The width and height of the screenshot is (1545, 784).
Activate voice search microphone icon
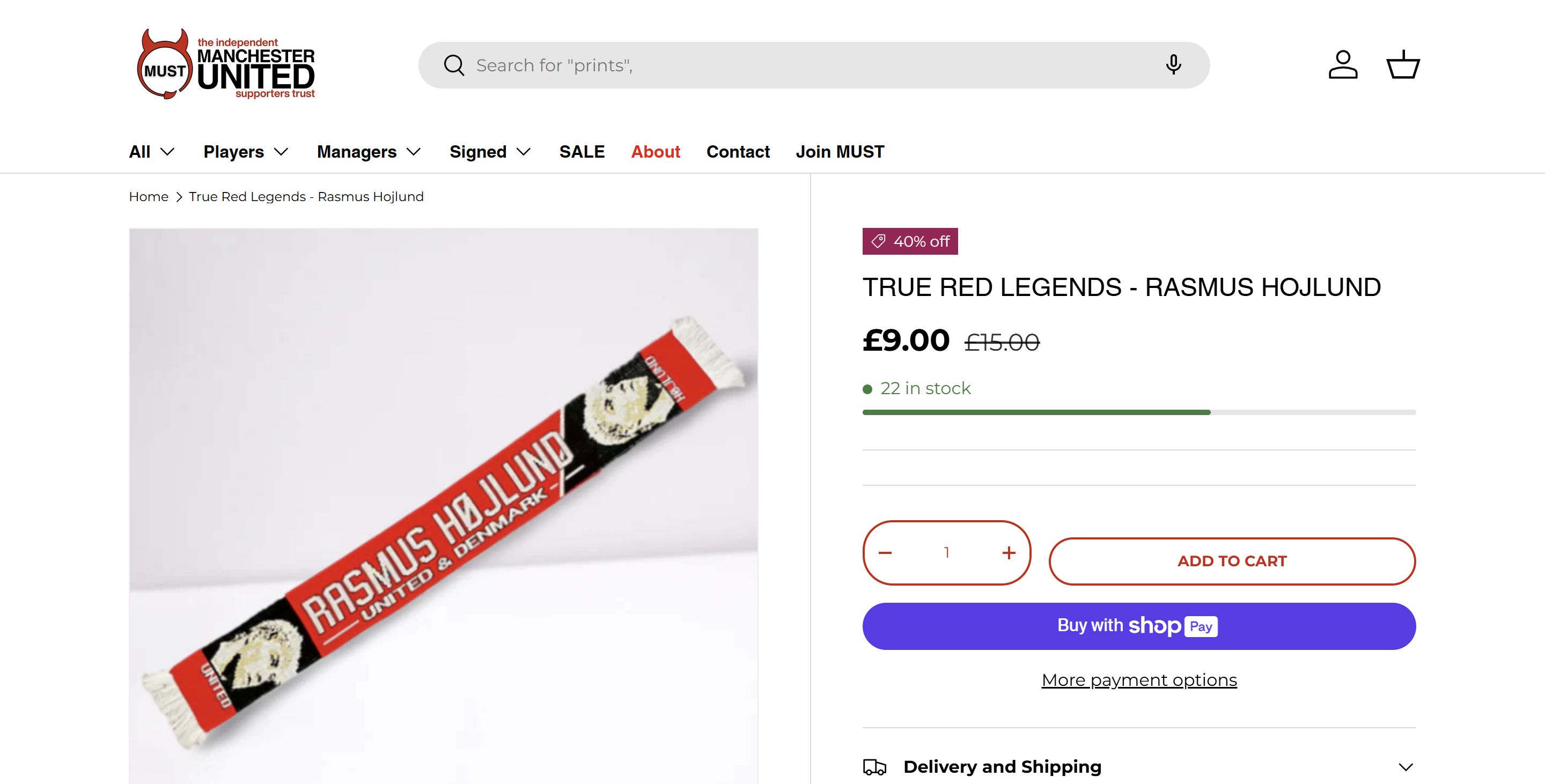tap(1173, 65)
